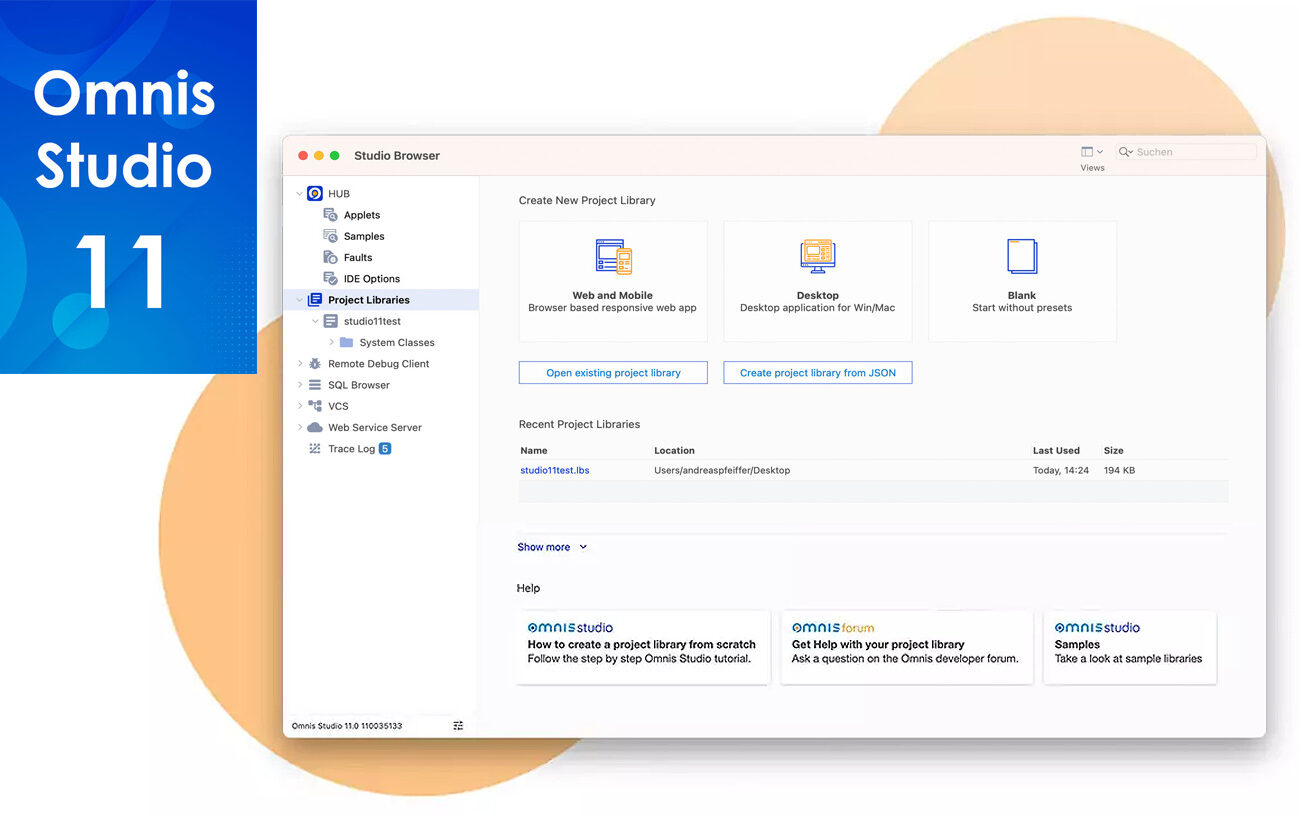Click the Web Service Server cloud icon
The height and width of the screenshot is (818, 1300).
[x=315, y=427]
